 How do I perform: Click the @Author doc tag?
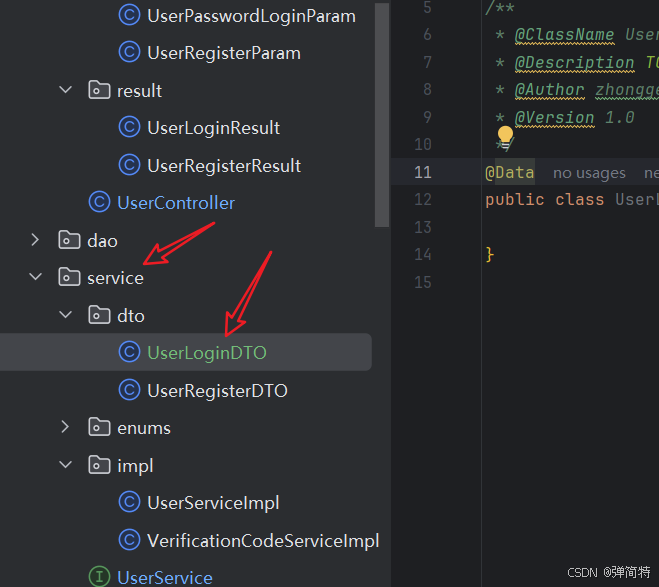tap(549, 90)
